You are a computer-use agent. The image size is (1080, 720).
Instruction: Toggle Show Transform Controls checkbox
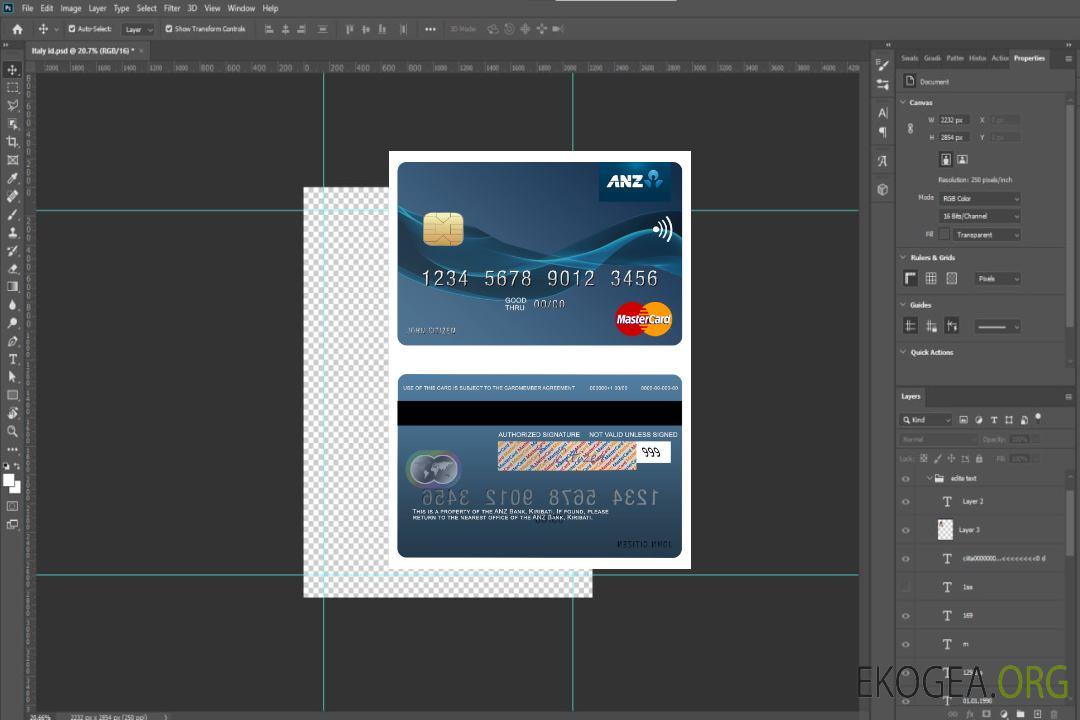click(169, 29)
